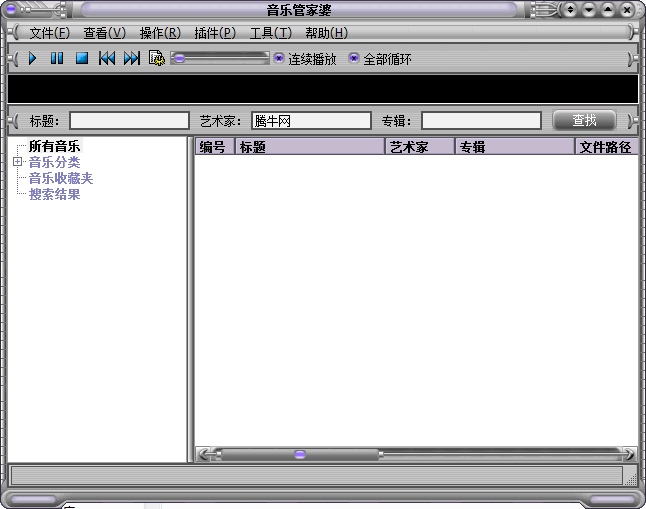Focus the 标题 search field
The height and width of the screenshot is (509, 646).
click(x=129, y=121)
